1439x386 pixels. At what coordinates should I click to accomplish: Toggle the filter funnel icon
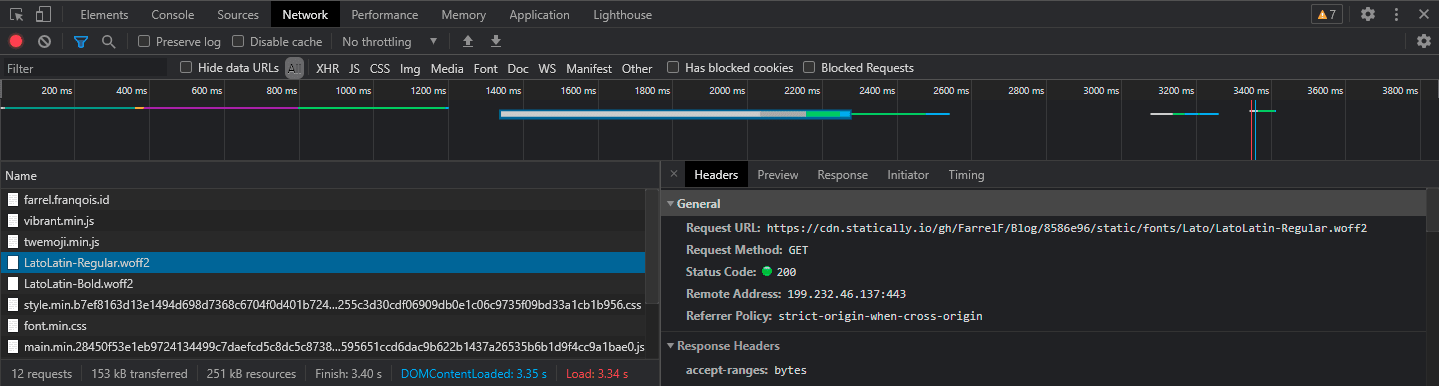tap(81, 42)
